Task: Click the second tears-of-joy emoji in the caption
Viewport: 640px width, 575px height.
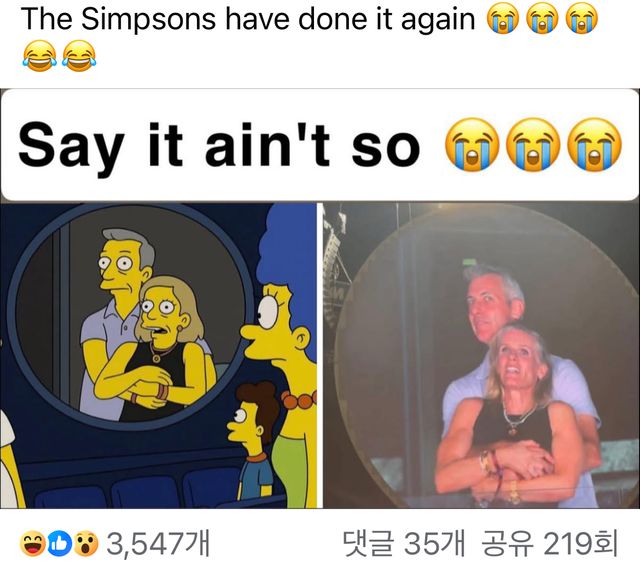Action: [x=79, y=56]
